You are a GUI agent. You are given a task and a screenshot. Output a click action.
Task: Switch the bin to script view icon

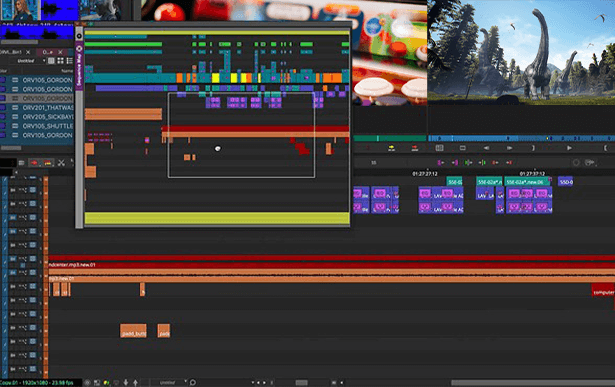(x=69, y=61)
